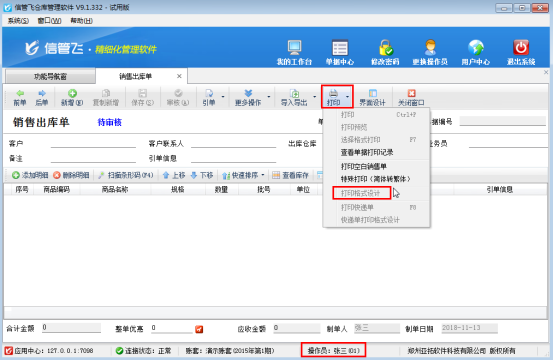553x361 pixels.
Task: Click the 修改密码 lock icon
Action: [x=385, y=47]
